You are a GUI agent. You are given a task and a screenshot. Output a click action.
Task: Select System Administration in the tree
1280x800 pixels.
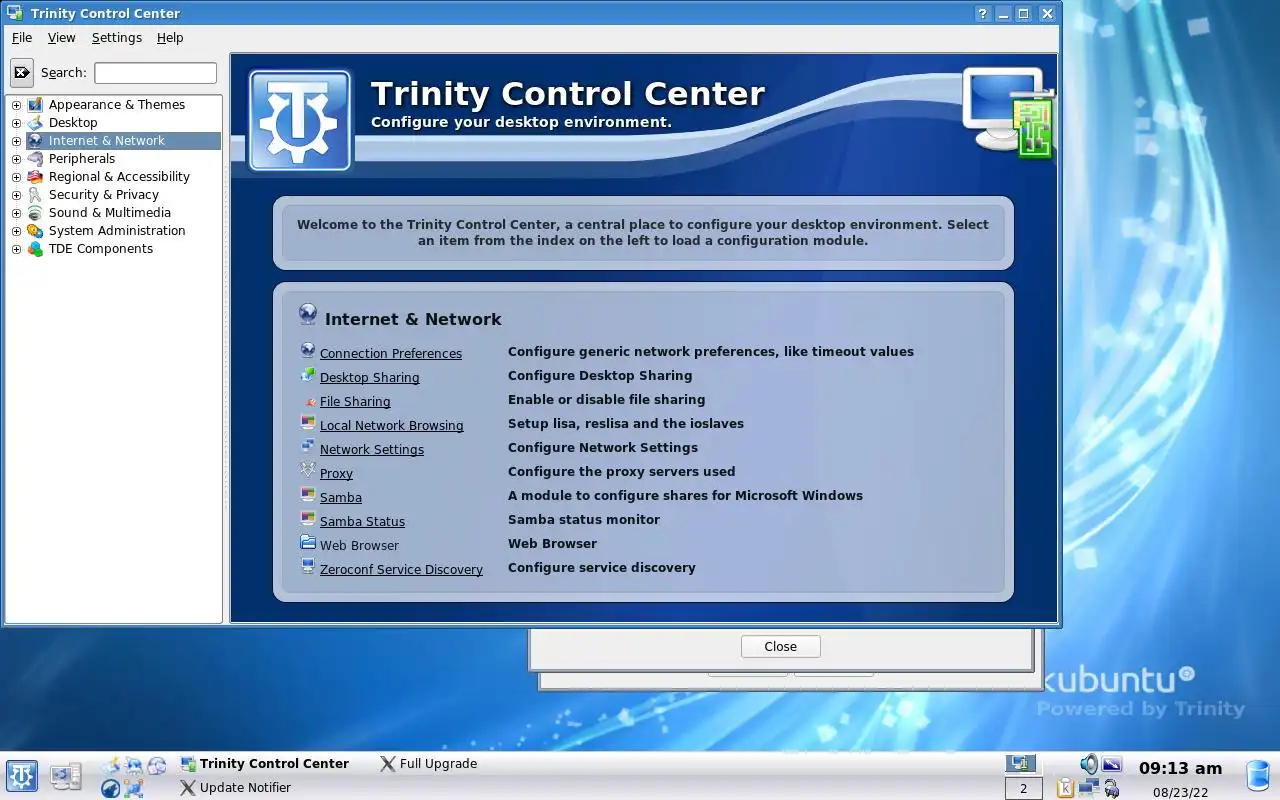coord(117,230)
